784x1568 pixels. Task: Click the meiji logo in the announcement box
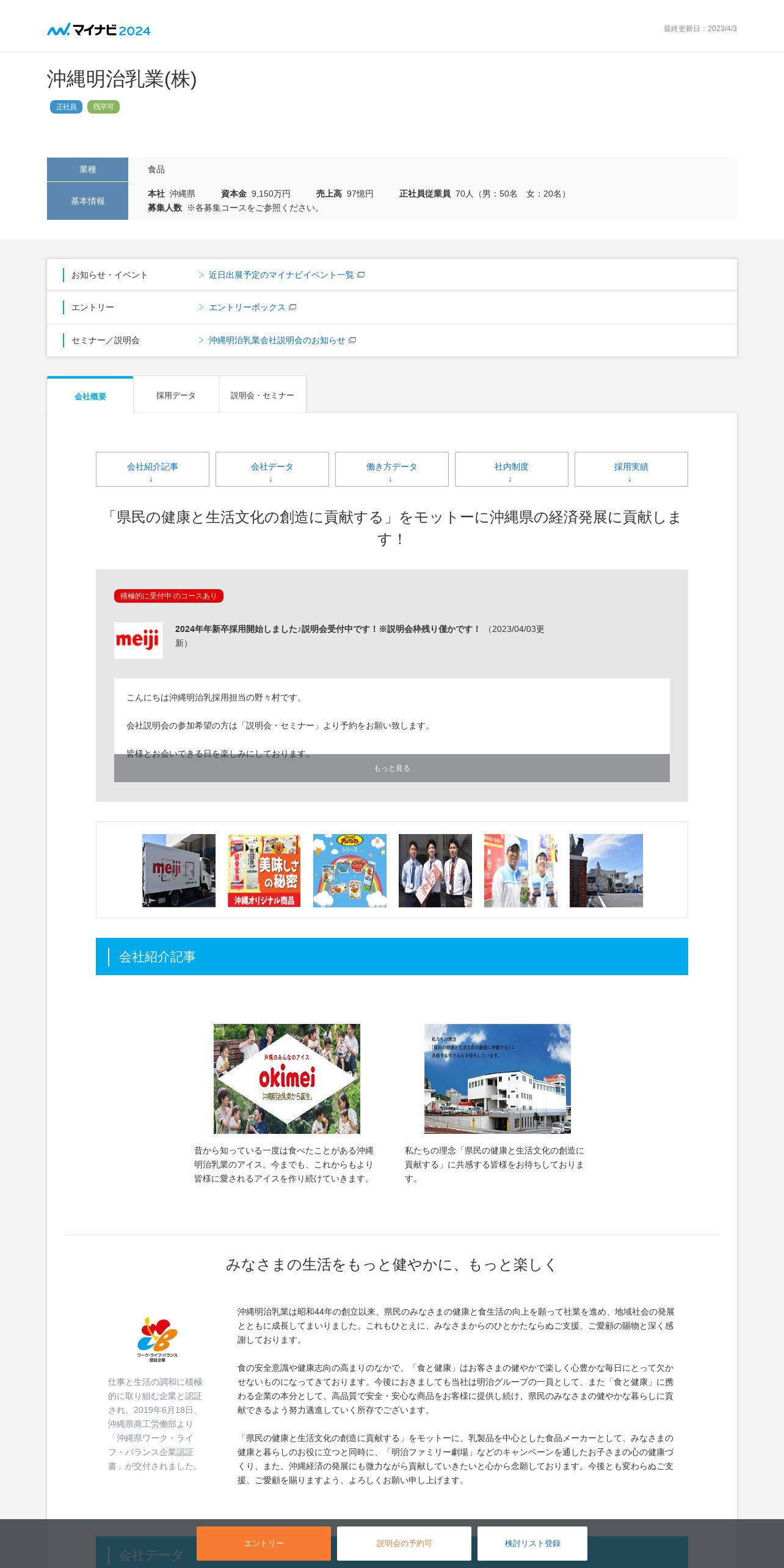pyautogui.click(x=139, y=640)
